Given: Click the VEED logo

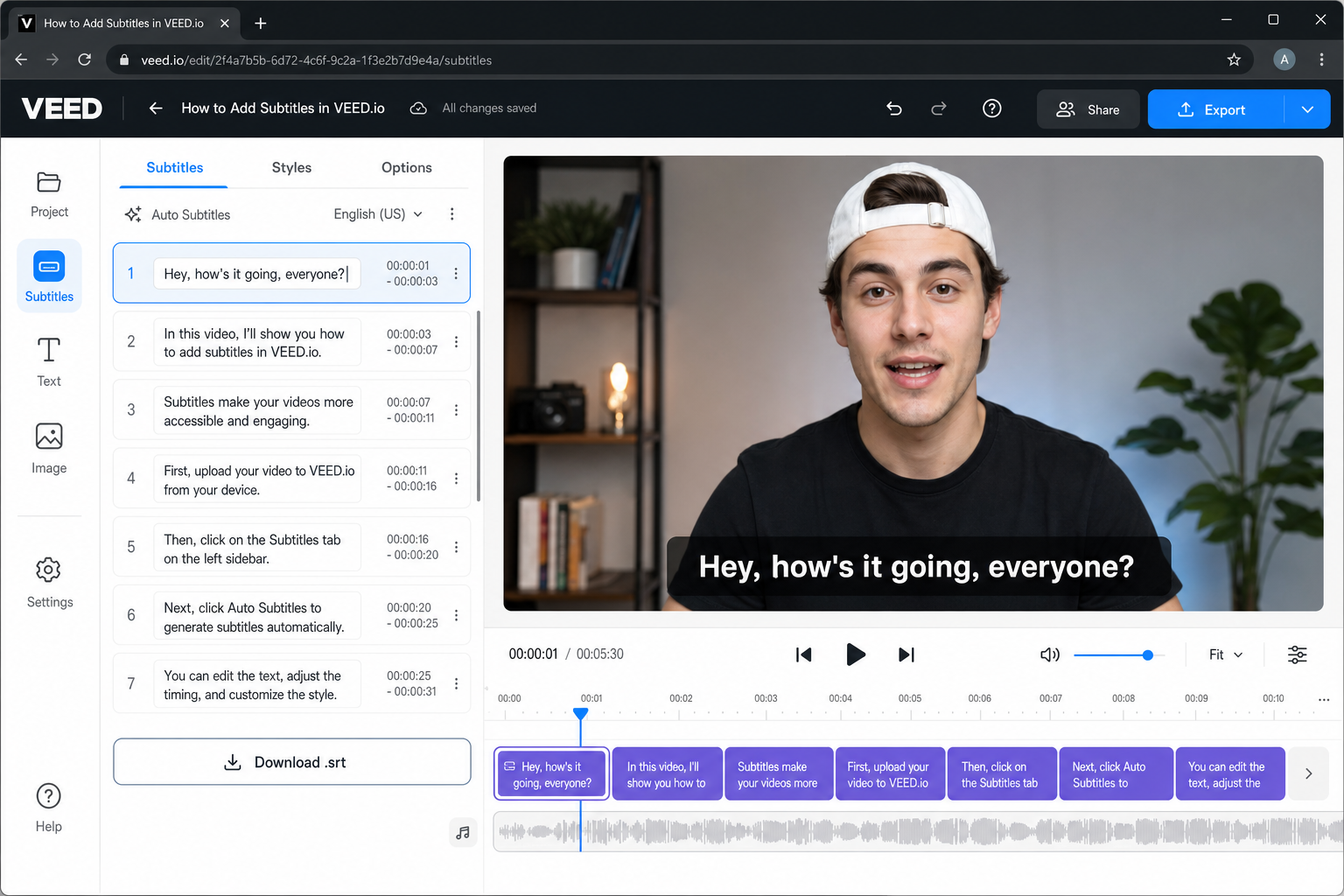Looking at the screenshot, I should (x=61, y=108).
